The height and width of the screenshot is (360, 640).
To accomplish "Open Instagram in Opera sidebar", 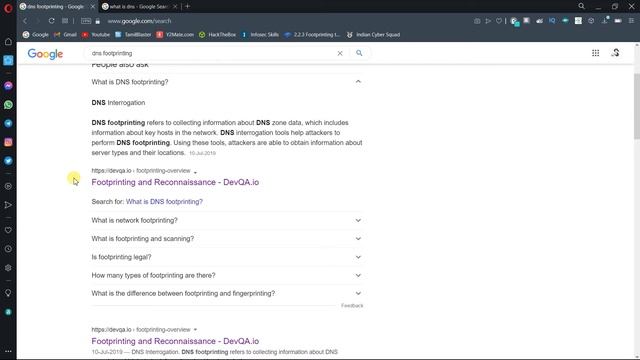I will pos(8,142).
